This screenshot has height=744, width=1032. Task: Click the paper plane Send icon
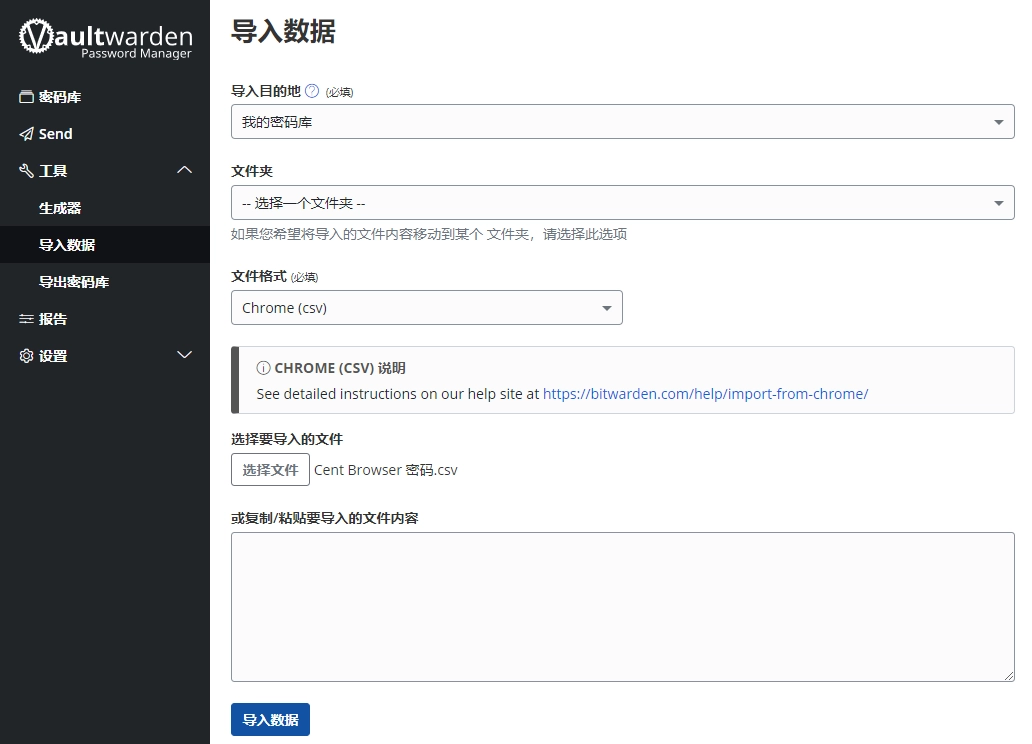(26, 134)
